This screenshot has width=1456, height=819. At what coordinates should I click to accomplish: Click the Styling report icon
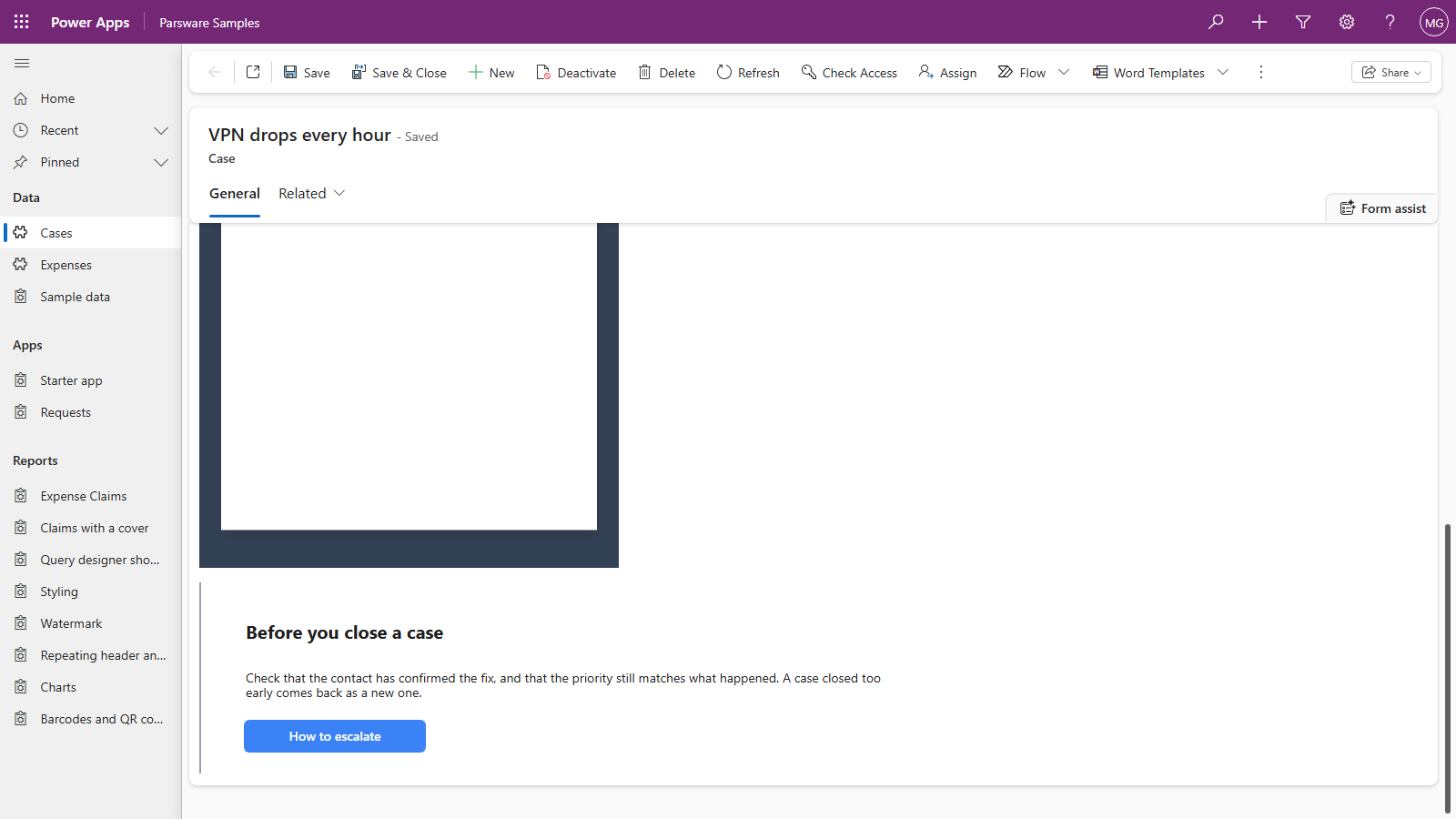(21, 591)
